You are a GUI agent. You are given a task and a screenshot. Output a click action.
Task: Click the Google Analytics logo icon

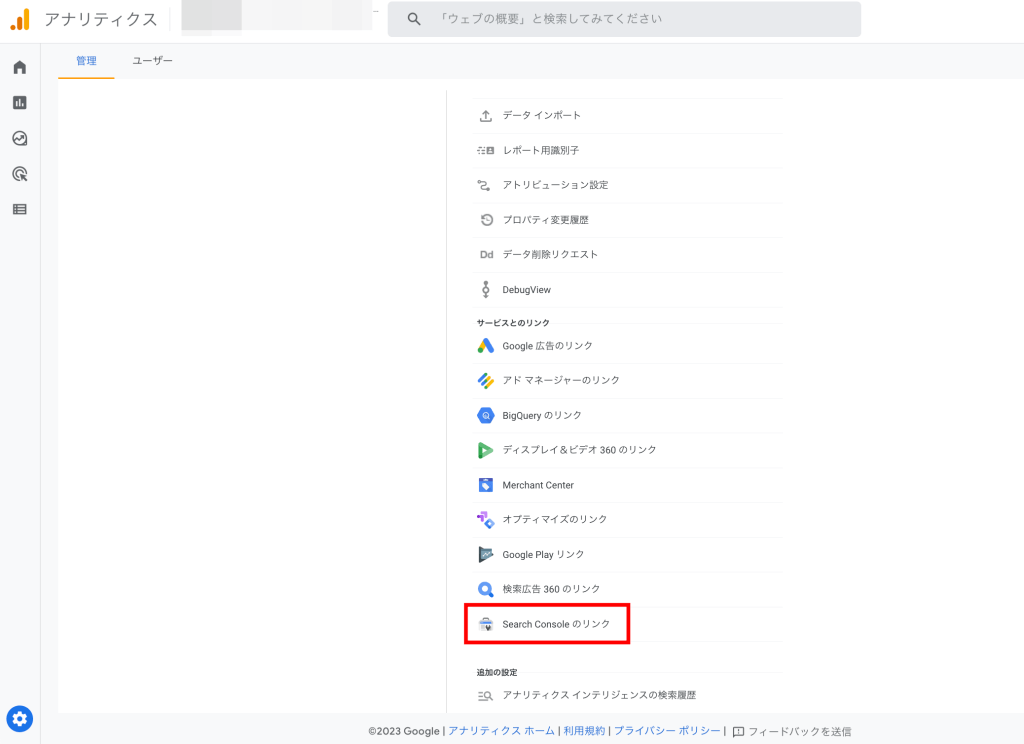click(20, 20)
